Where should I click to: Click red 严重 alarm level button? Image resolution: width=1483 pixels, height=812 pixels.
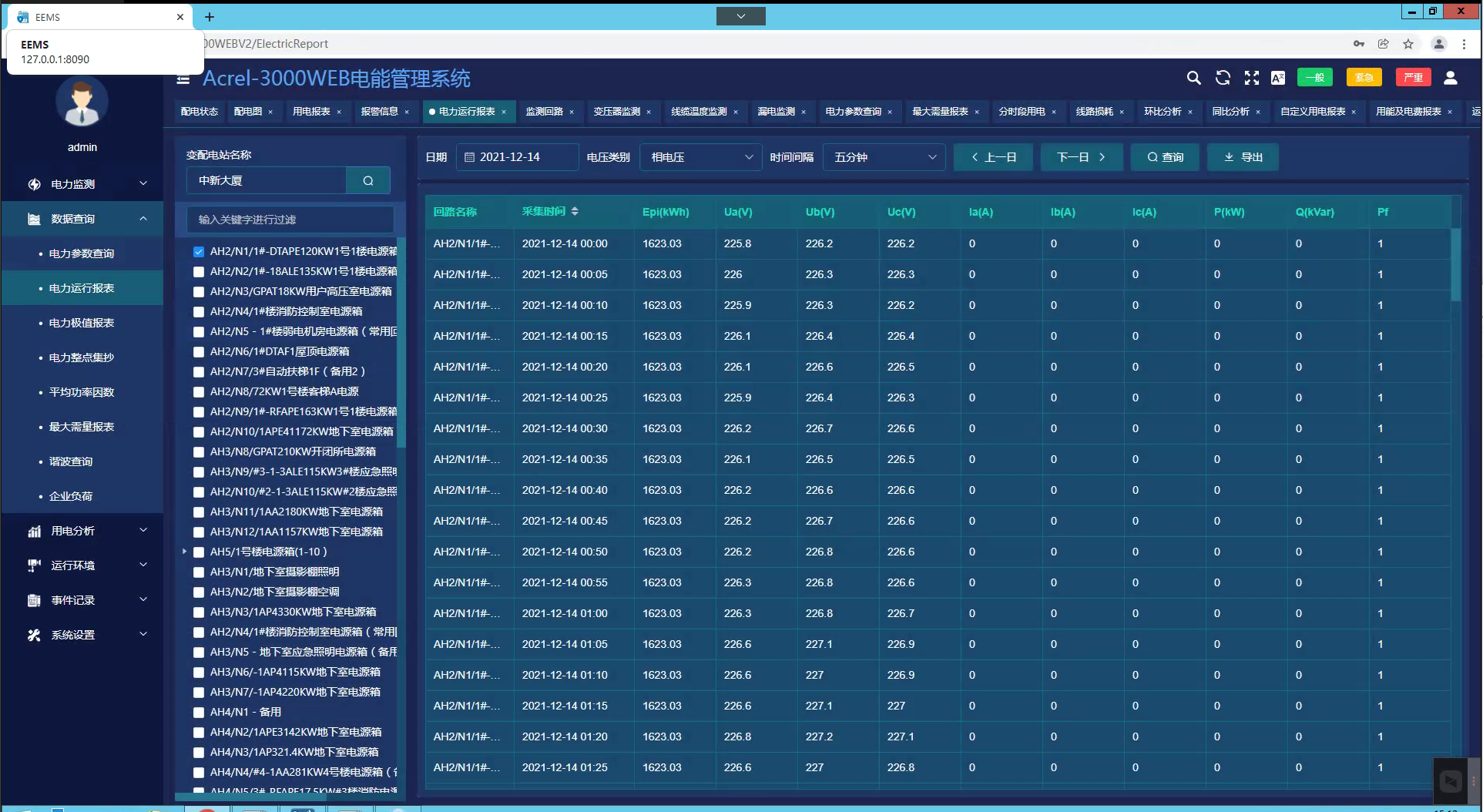1414,78
